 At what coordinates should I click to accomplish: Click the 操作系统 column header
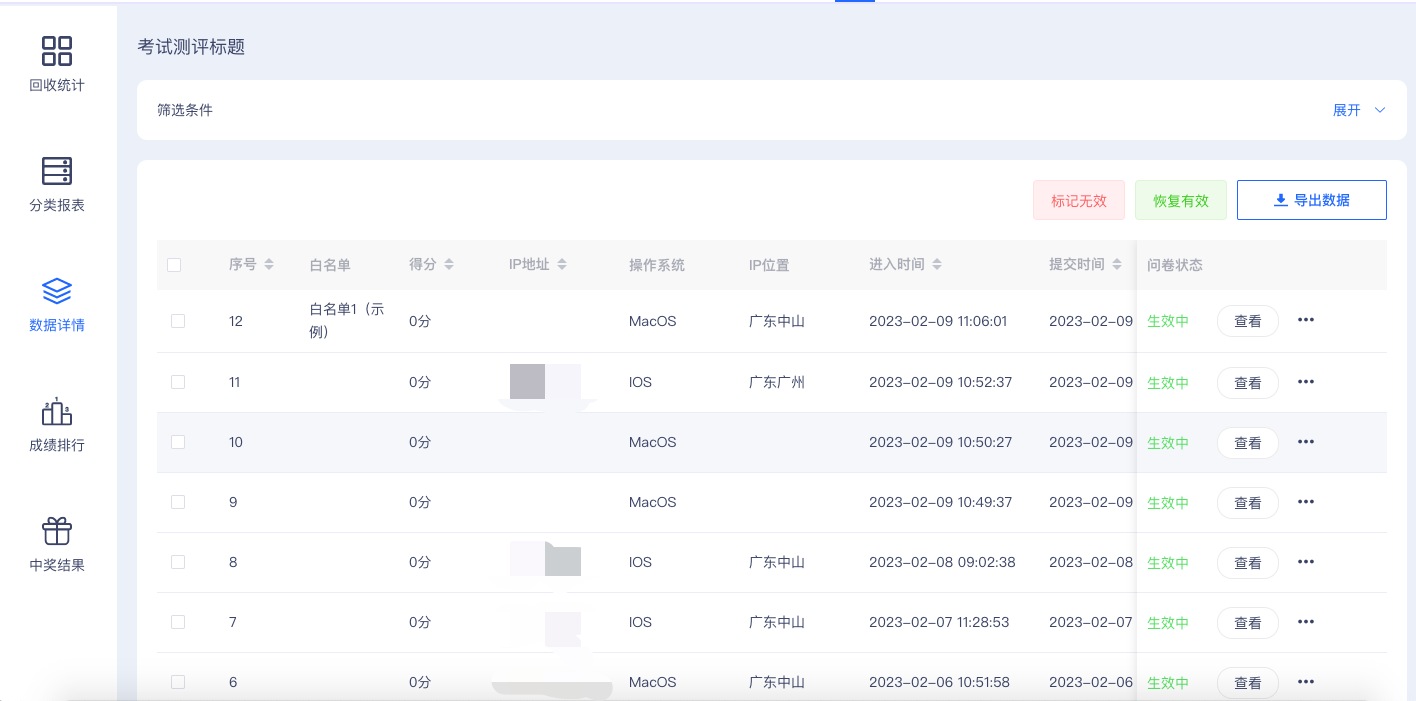tap(657, 265)
